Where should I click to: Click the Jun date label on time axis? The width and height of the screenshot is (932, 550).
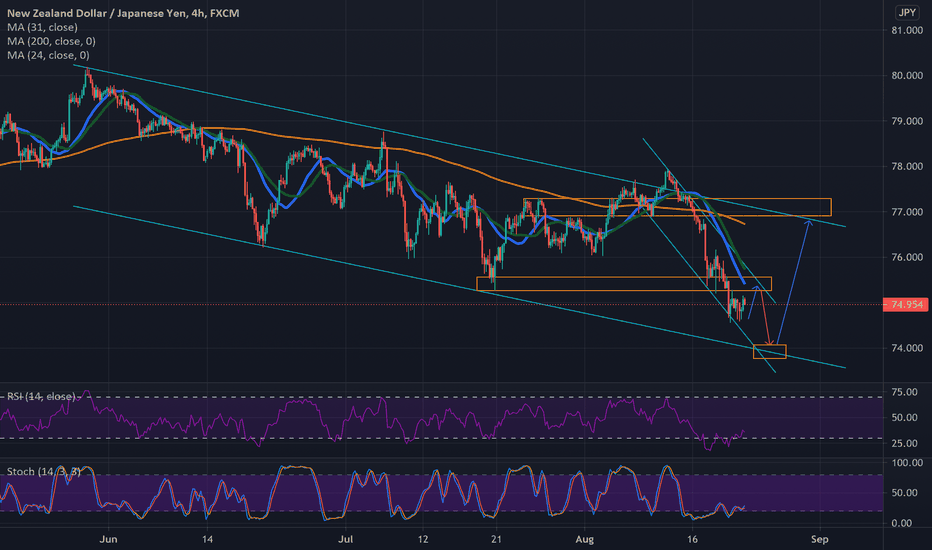[108, 539]
